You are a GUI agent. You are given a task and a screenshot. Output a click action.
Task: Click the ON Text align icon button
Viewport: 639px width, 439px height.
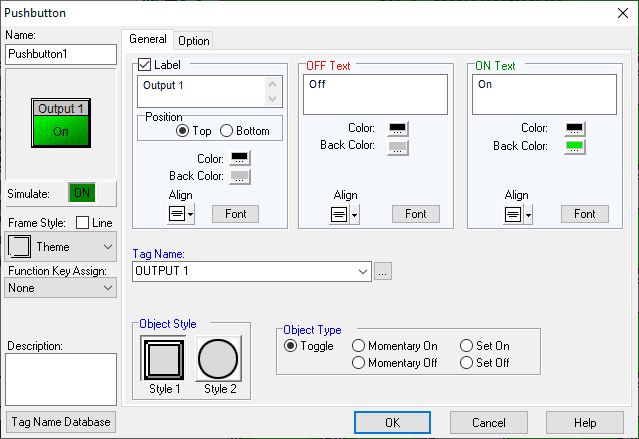513,214
